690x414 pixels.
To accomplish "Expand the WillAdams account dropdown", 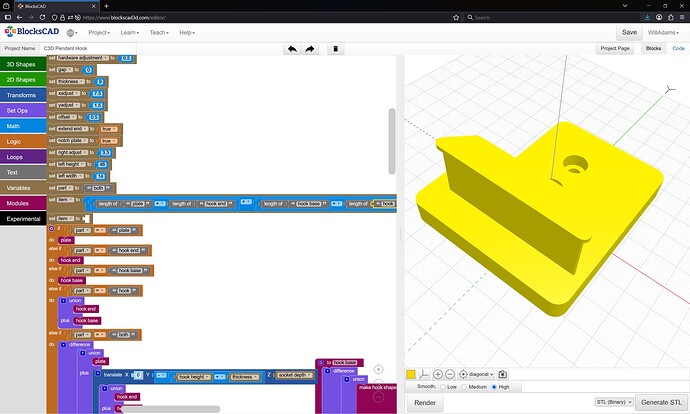I will coord(665,33).
